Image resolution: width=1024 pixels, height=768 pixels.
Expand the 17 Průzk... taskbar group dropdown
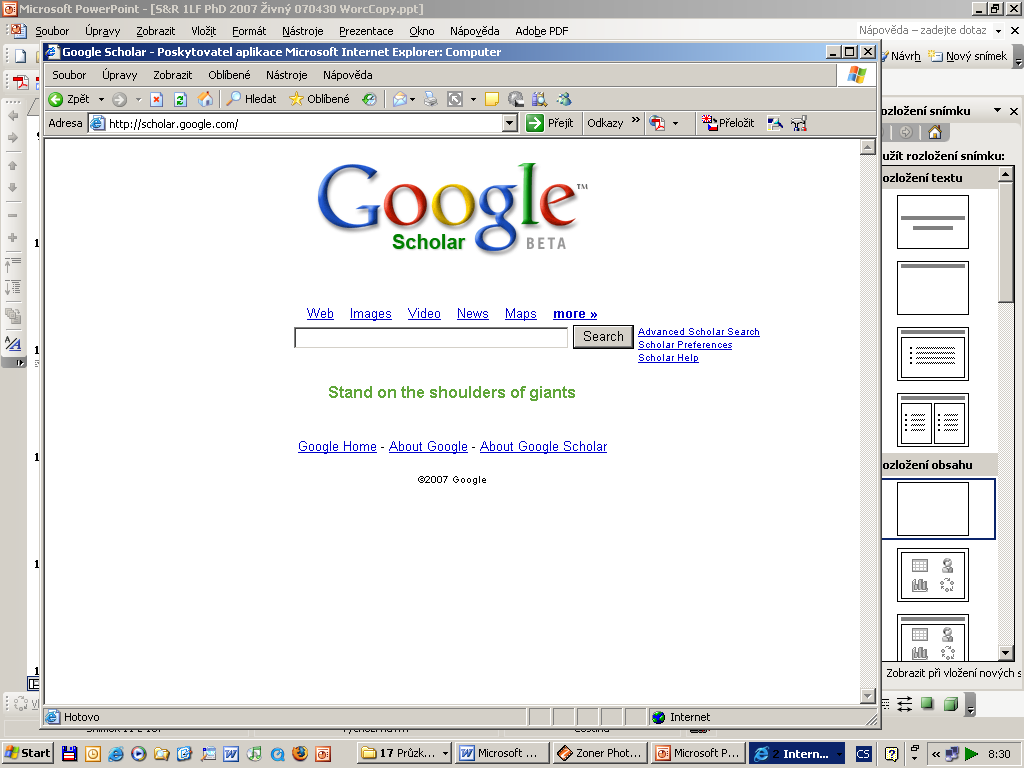[x=445, y=754]
